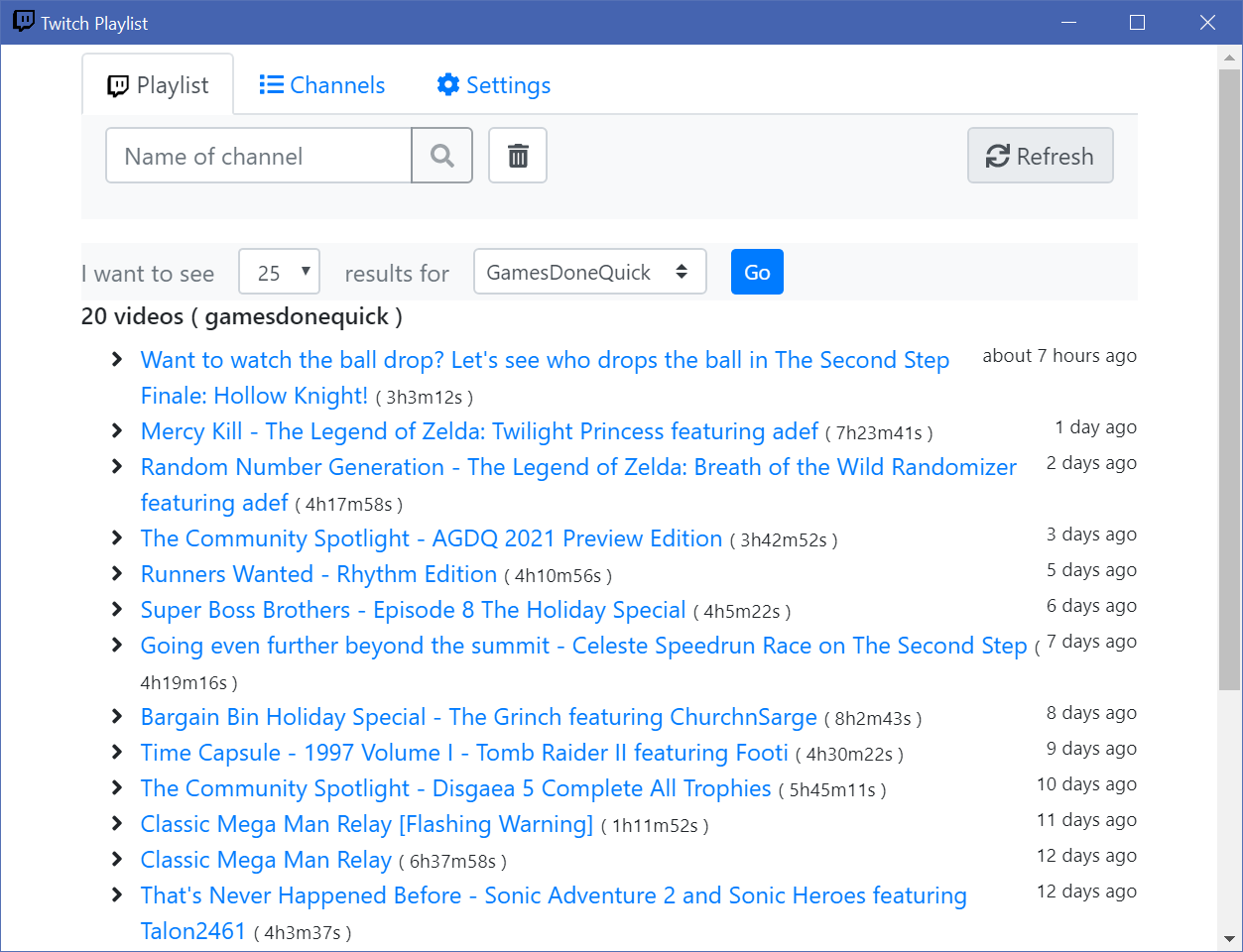This screenshot has width=1243, height=952.
Task: Click the scrollbar up arrow
Action: pos(1229,58)
